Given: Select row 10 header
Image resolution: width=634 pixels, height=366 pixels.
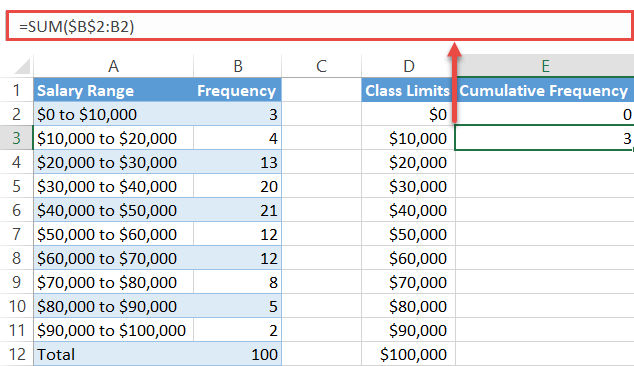Looking at the screenshot, I should [x=17, y=306].
